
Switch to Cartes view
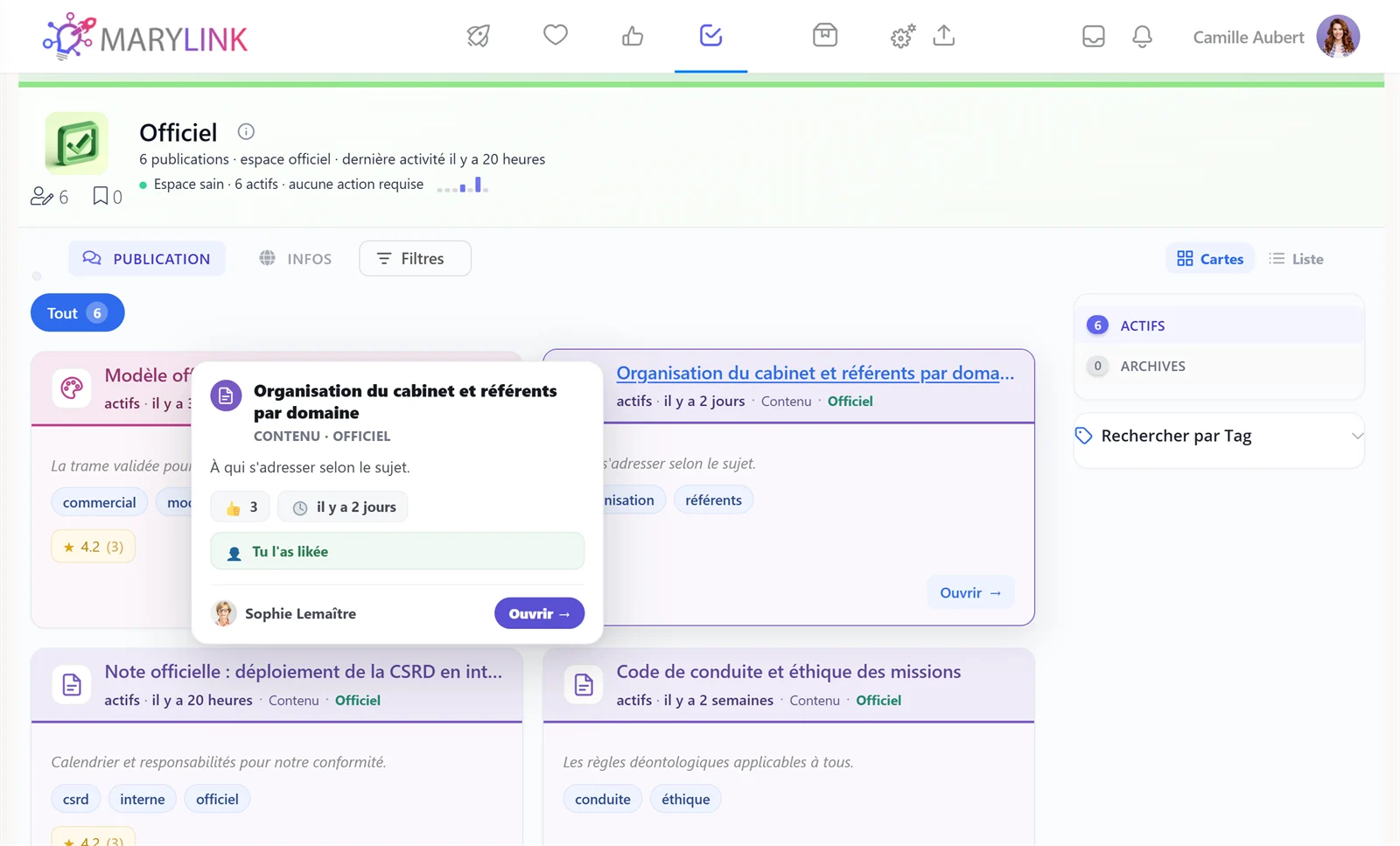[1210, 259]
